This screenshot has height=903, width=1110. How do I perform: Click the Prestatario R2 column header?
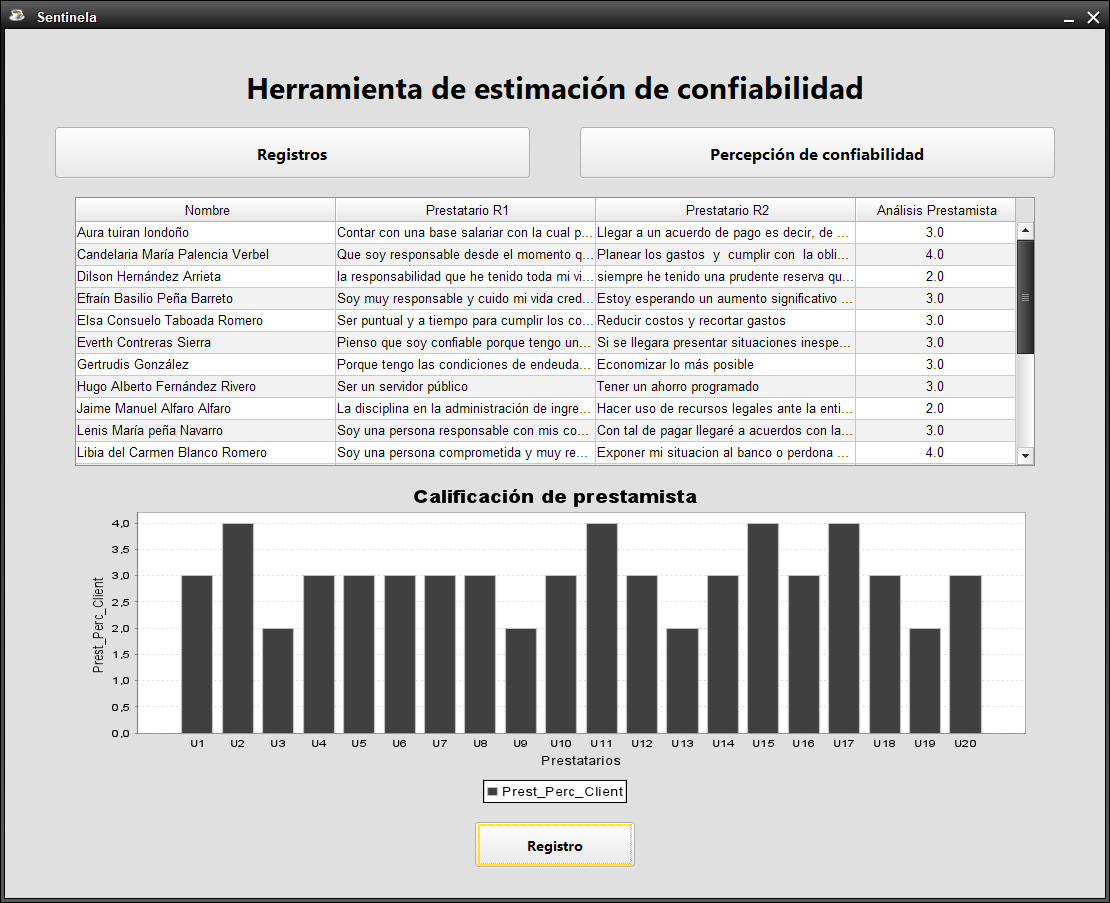(726, 210)
